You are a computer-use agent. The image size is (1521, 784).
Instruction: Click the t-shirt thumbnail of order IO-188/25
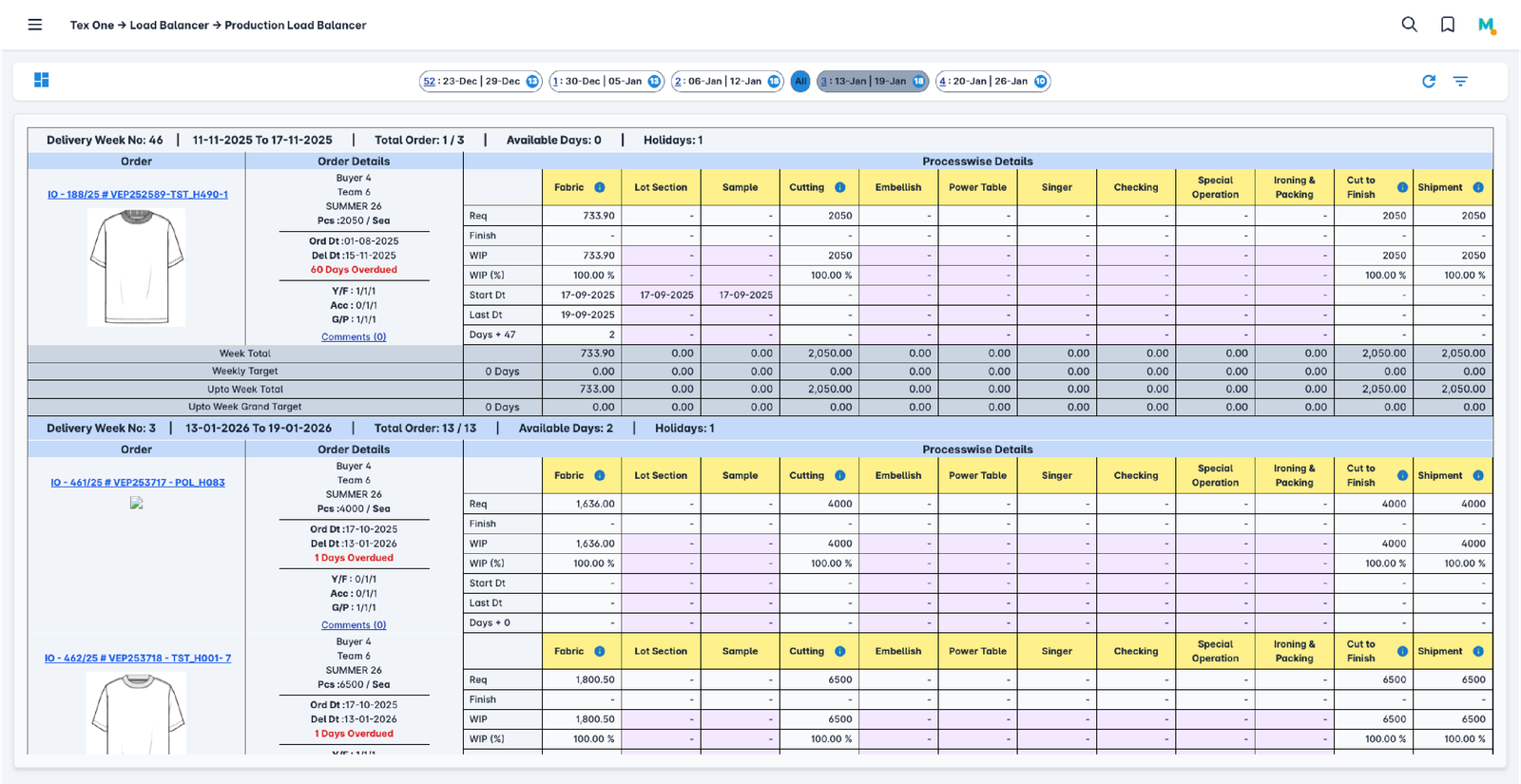click(x=136, y=267)
